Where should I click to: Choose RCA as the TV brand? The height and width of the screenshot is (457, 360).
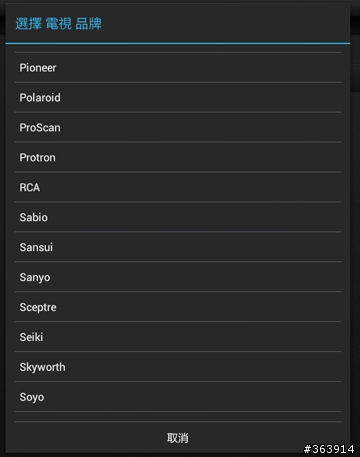point(178,187)
